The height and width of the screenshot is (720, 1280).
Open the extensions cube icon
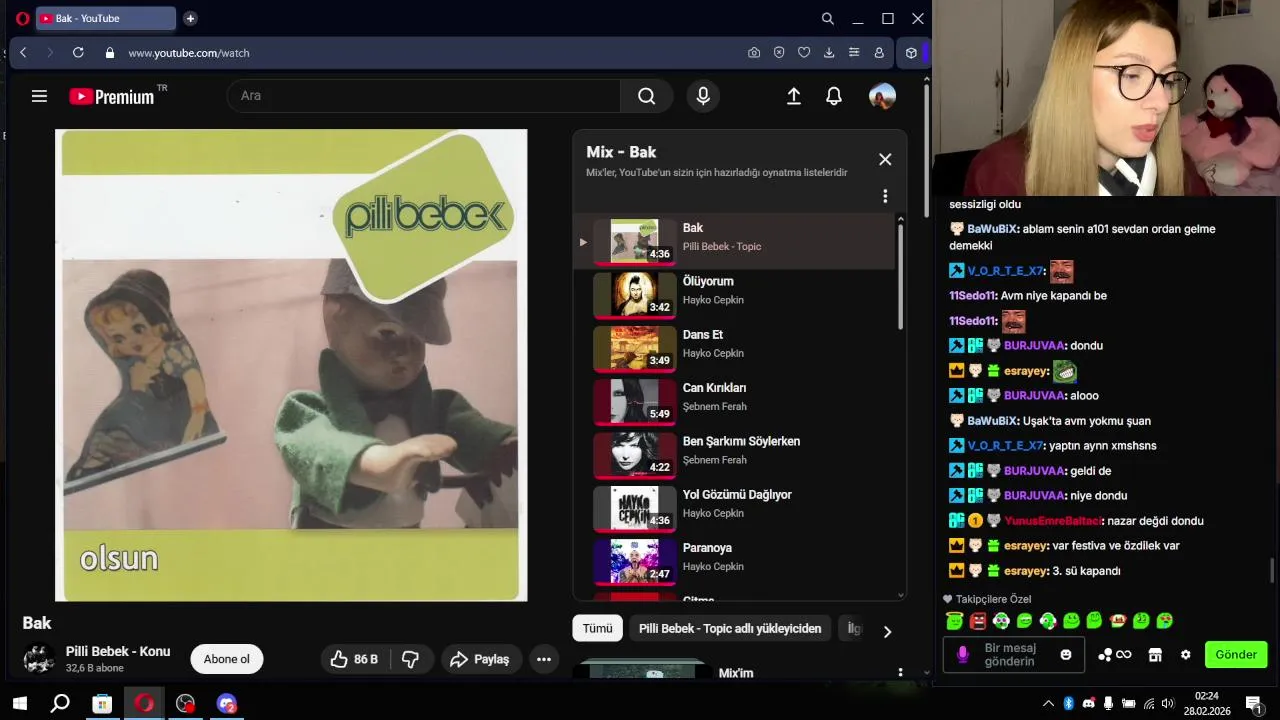(x=911, y=53)
